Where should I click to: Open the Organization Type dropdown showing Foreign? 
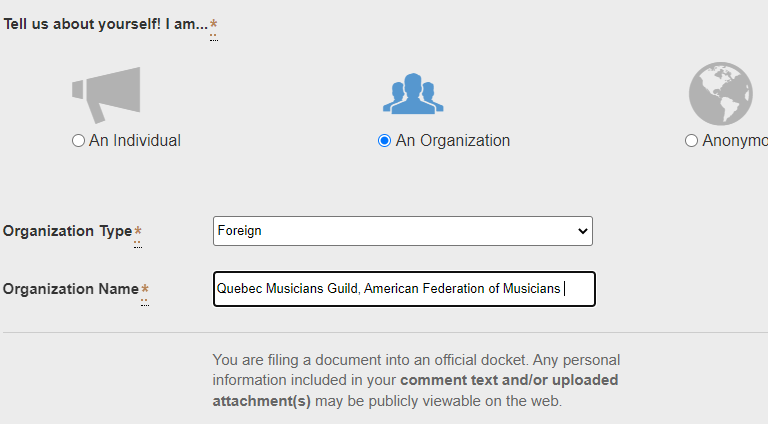click(x=403, y=231)
